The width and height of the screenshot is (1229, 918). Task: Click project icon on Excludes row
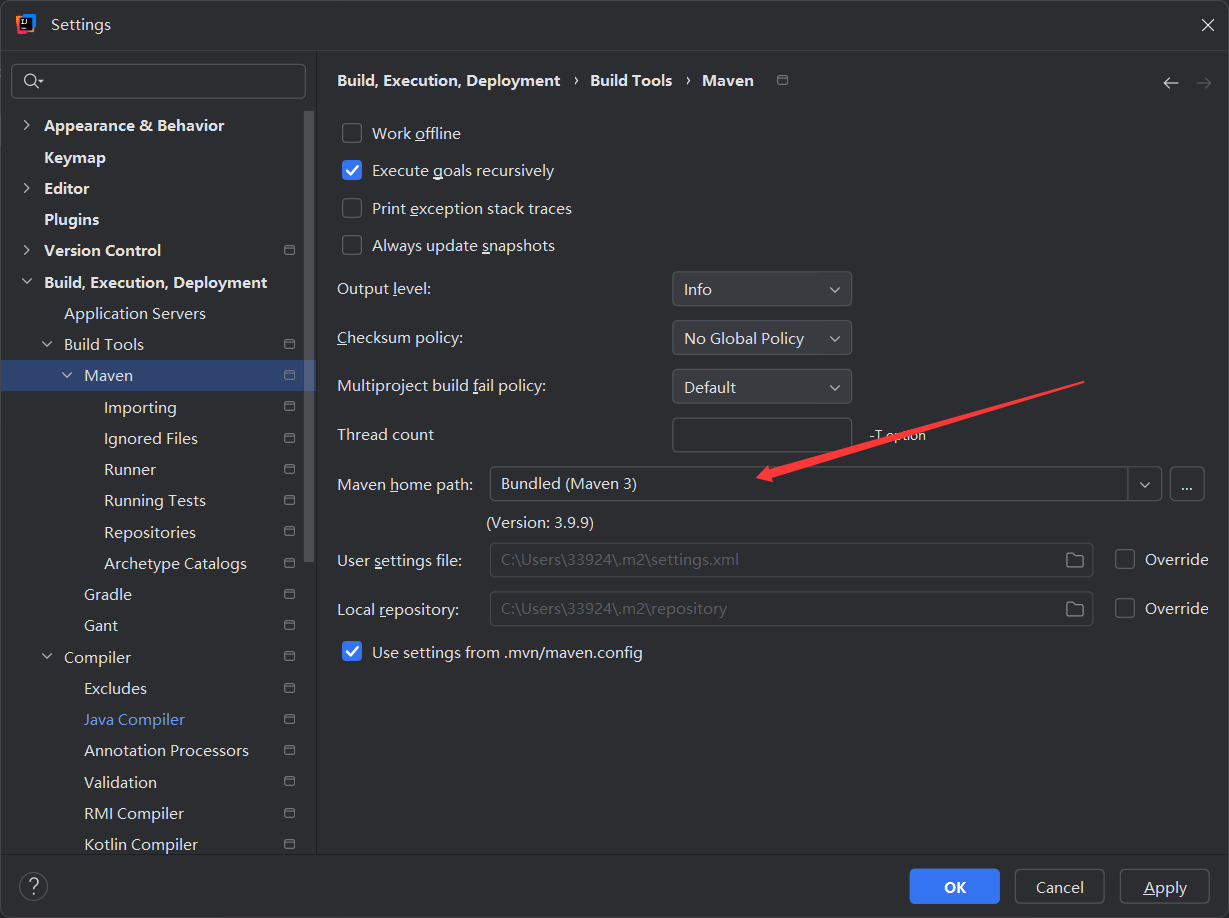pyautogui.click(x=290, y=688)
